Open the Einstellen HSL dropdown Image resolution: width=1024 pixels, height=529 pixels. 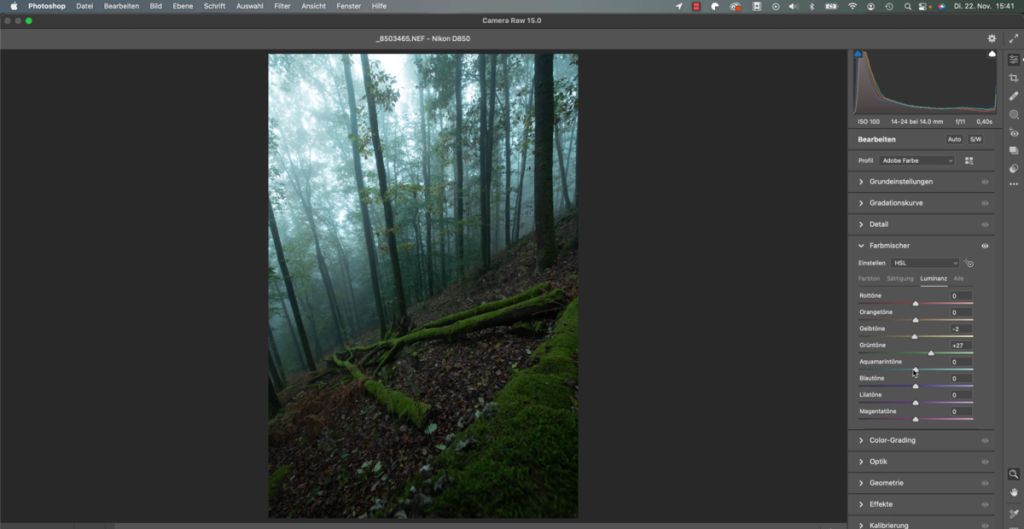pos(925,263)
